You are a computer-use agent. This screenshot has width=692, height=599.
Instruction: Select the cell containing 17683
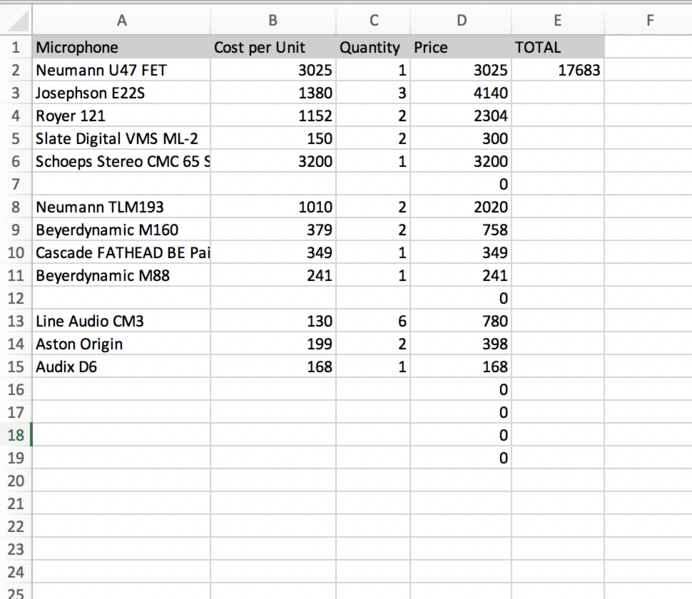[557, 70]
